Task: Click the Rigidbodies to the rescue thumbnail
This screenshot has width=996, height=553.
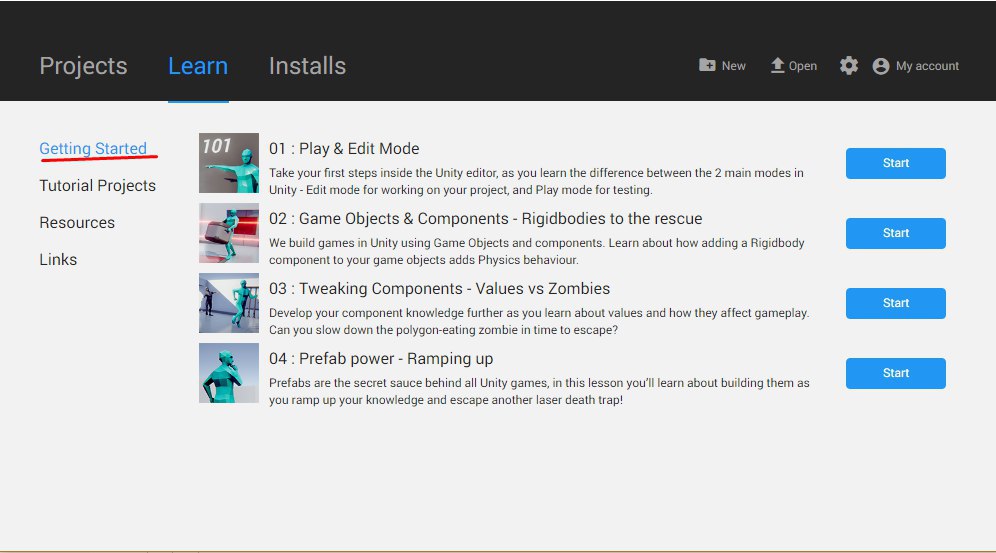Action: (x=229, y=233)
